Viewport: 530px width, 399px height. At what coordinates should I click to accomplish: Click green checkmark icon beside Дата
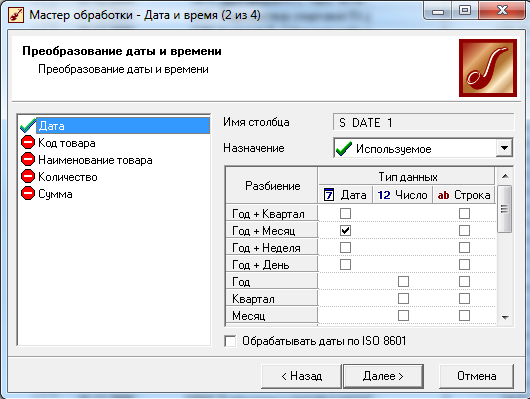pos(28,125)
